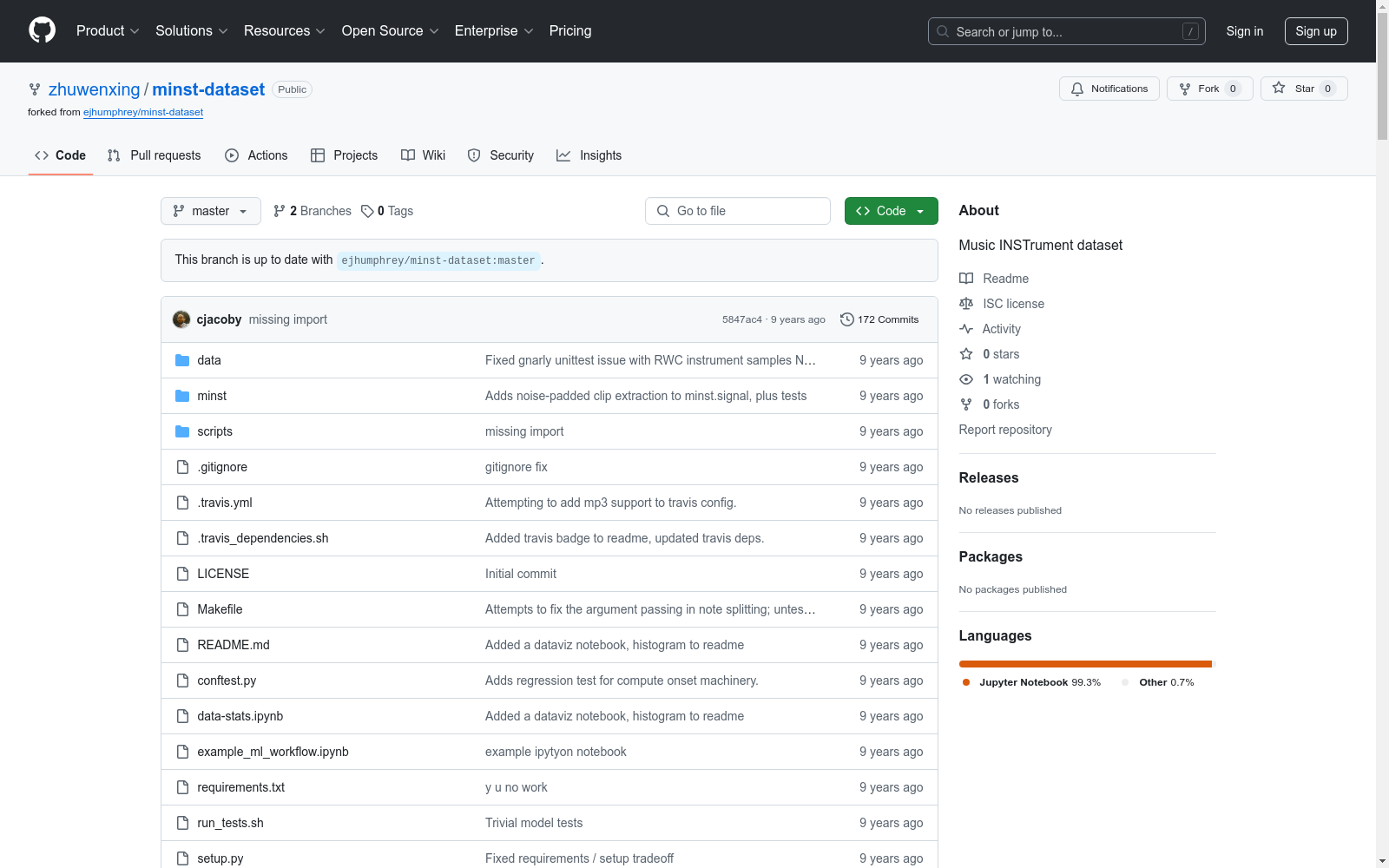The width and height of the screenshot is (1389, 868).
Task: Open the GitHub homepage logo
Action: [x=42, y=30]
